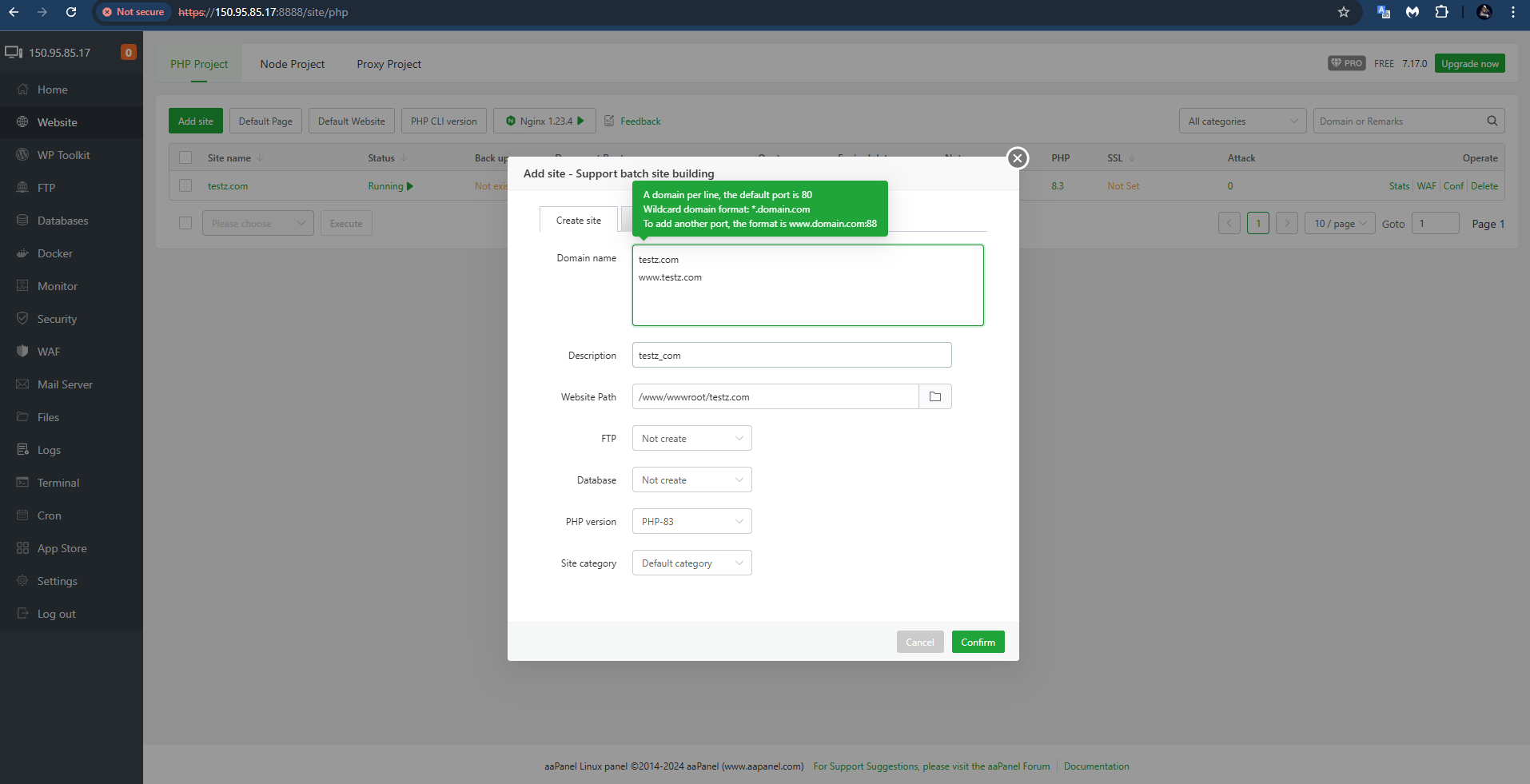
Task: Click the browser back arrow
Action: coord(14,12)
